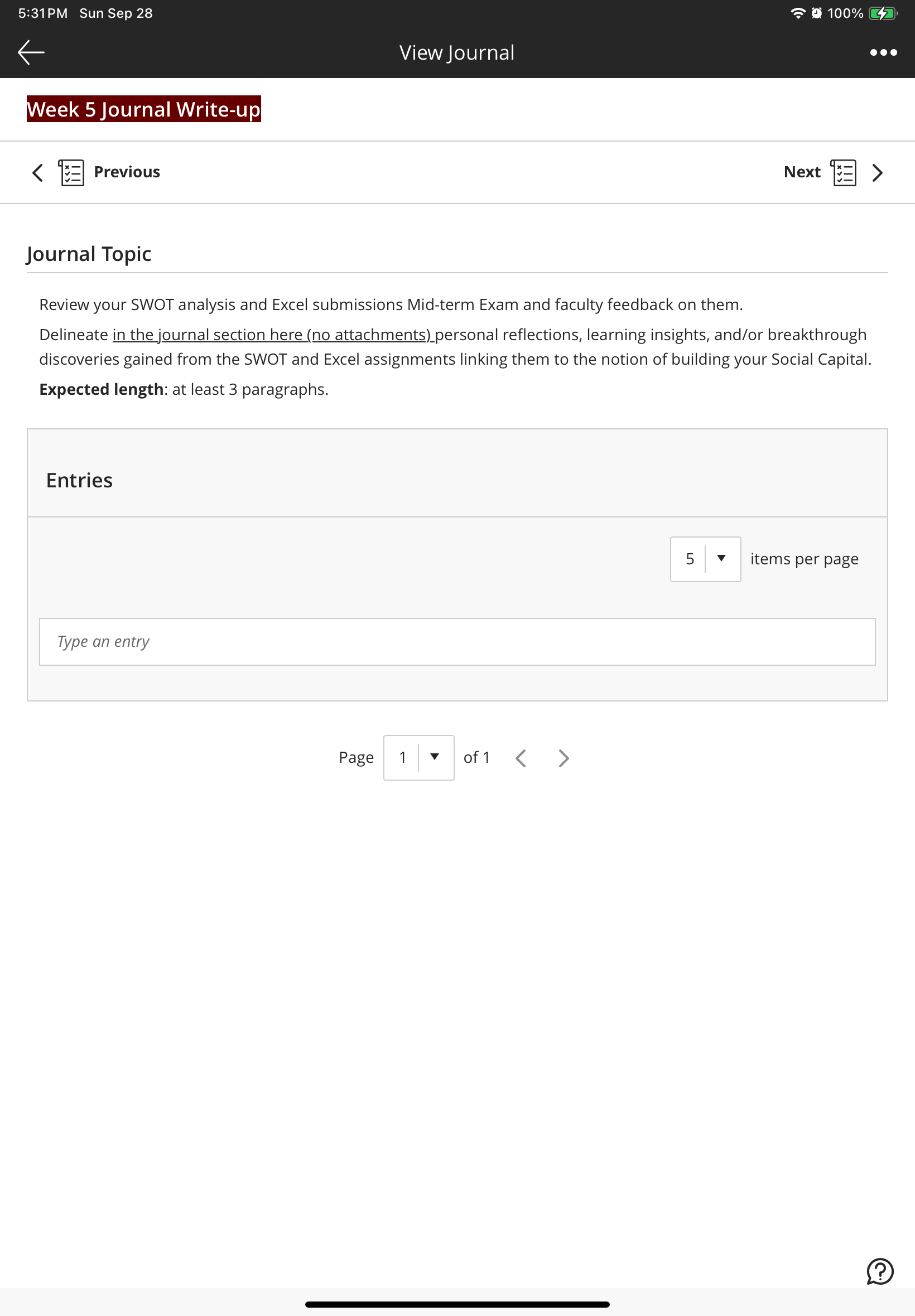The image size is (915, 1316).
Task: Open the three-dots more options menu
Action: 883,52
